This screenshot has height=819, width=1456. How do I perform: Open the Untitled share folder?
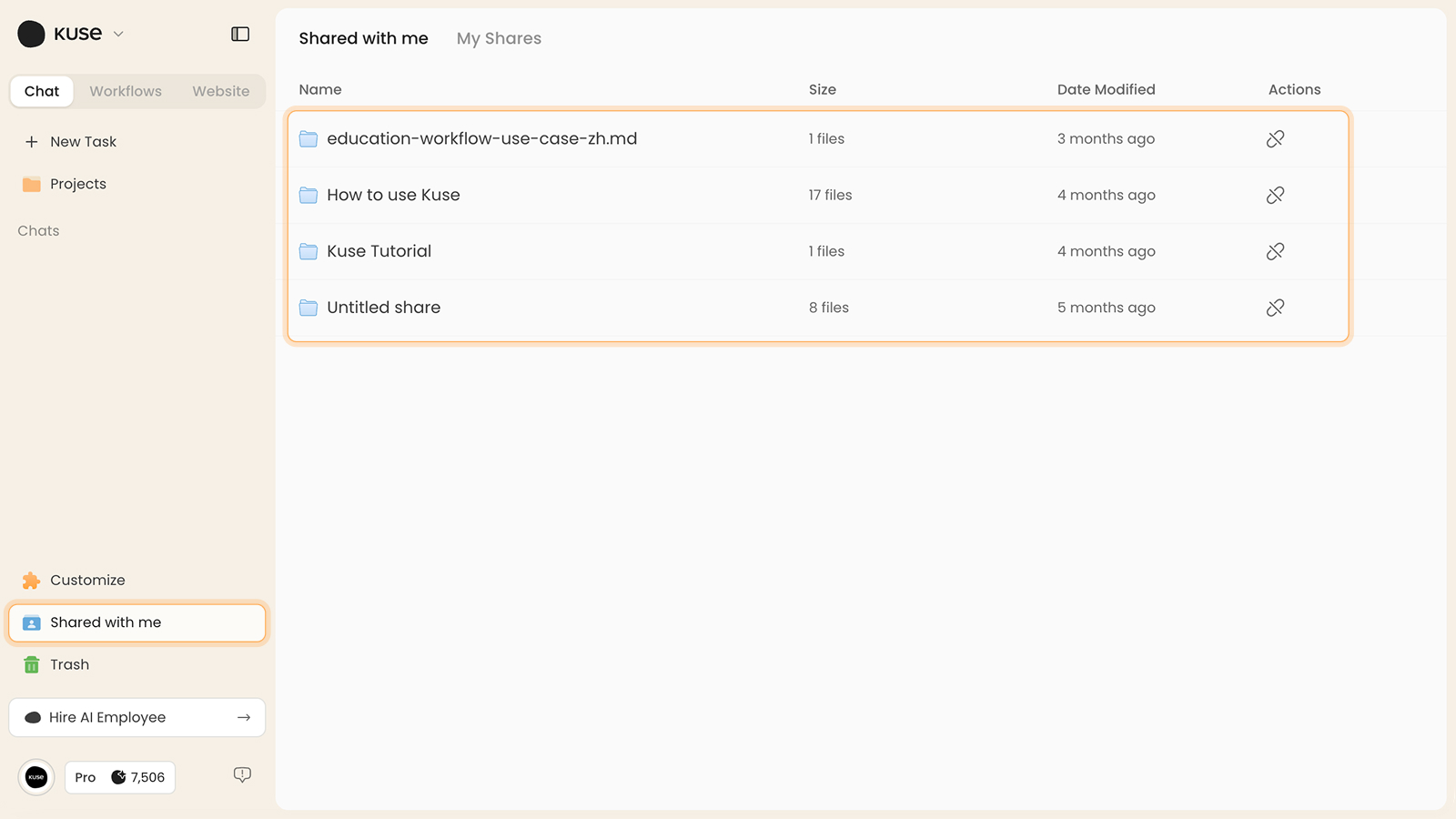point(384,308)
